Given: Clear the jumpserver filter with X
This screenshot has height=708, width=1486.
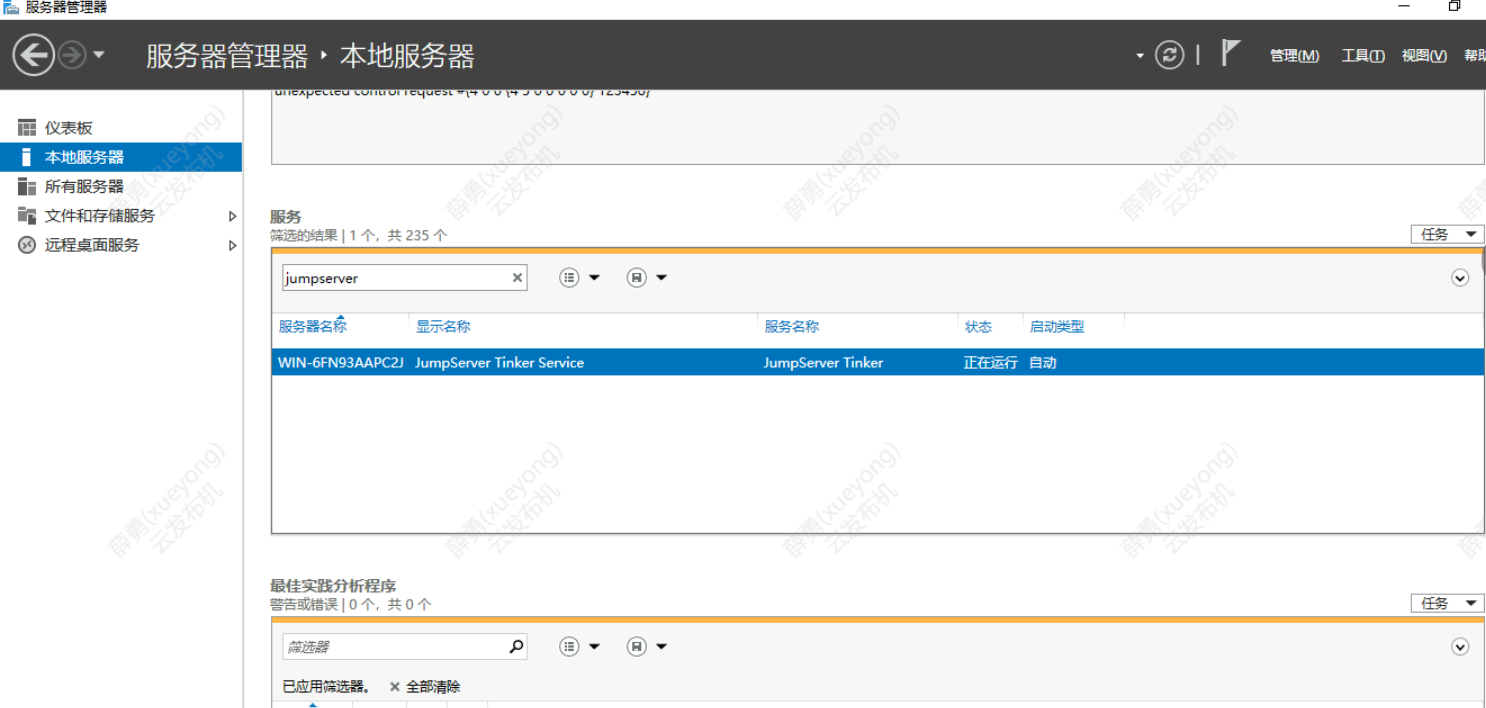Looking at the screenshot, I should 517,278.
